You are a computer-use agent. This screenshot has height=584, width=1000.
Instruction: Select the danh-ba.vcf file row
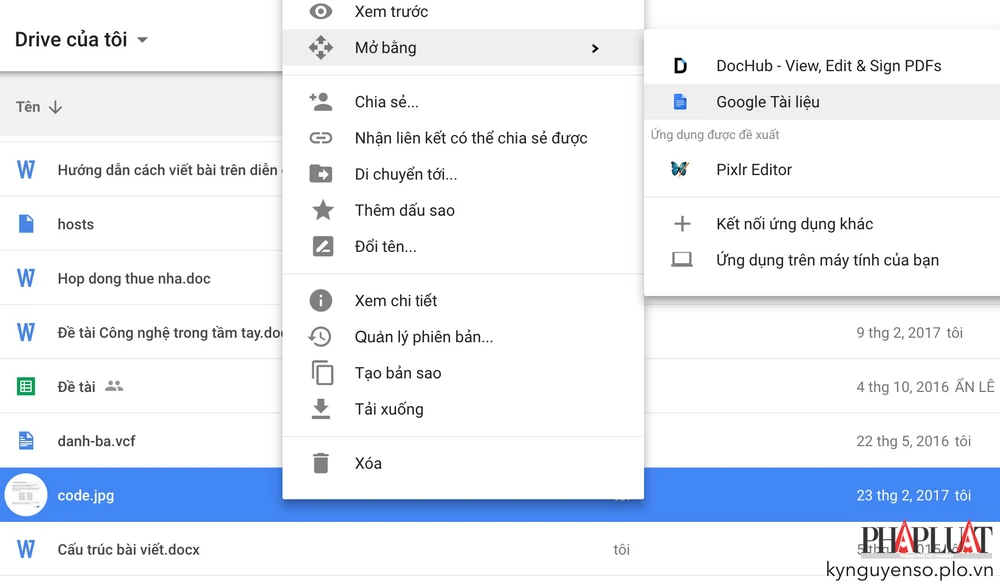(96, 441)
